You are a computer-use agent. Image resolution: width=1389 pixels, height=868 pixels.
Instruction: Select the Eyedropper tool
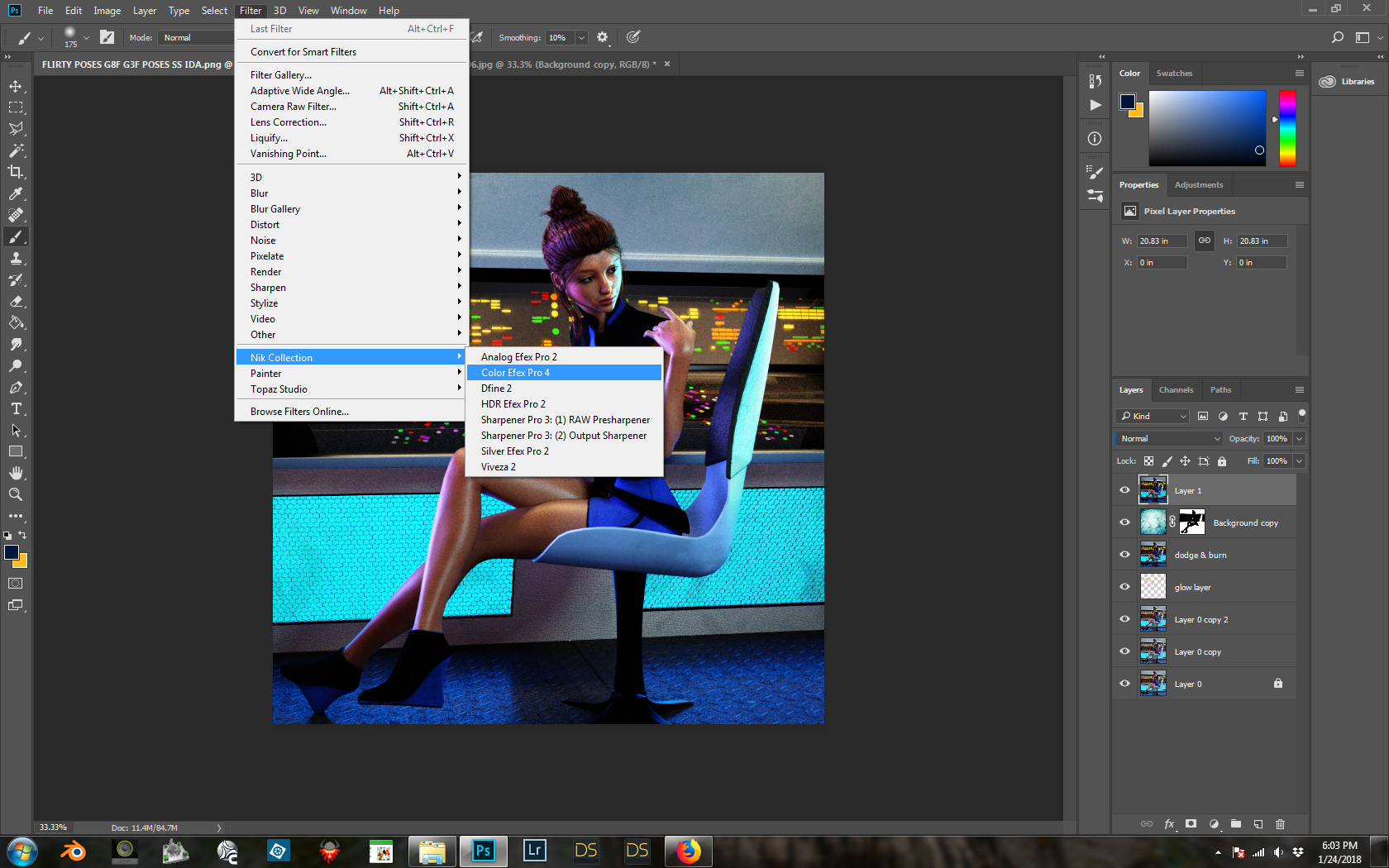(x=16, y=193)
